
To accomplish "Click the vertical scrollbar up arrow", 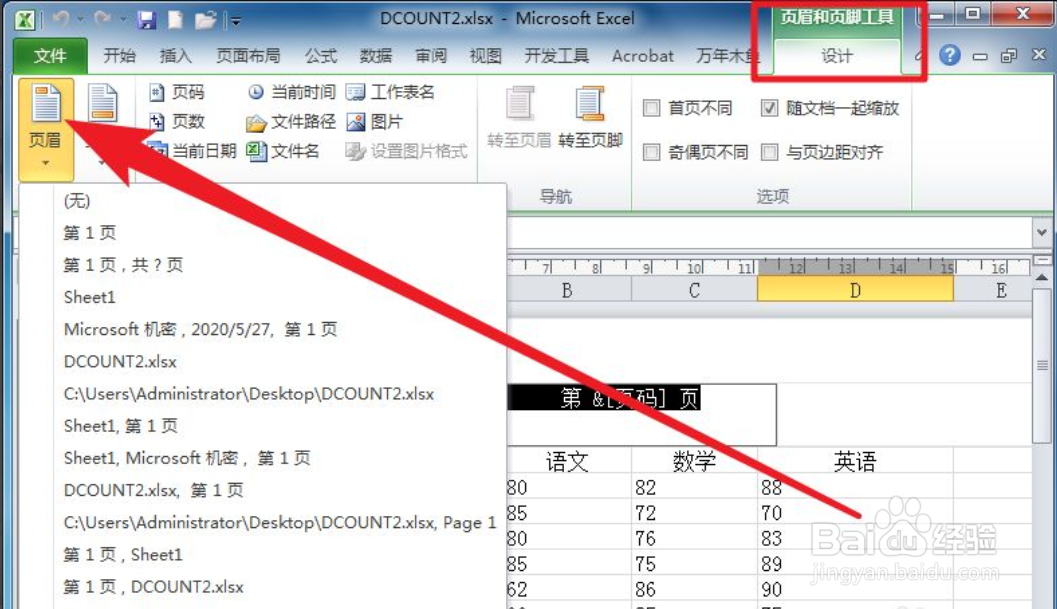I will click(x=1041, y=277).
